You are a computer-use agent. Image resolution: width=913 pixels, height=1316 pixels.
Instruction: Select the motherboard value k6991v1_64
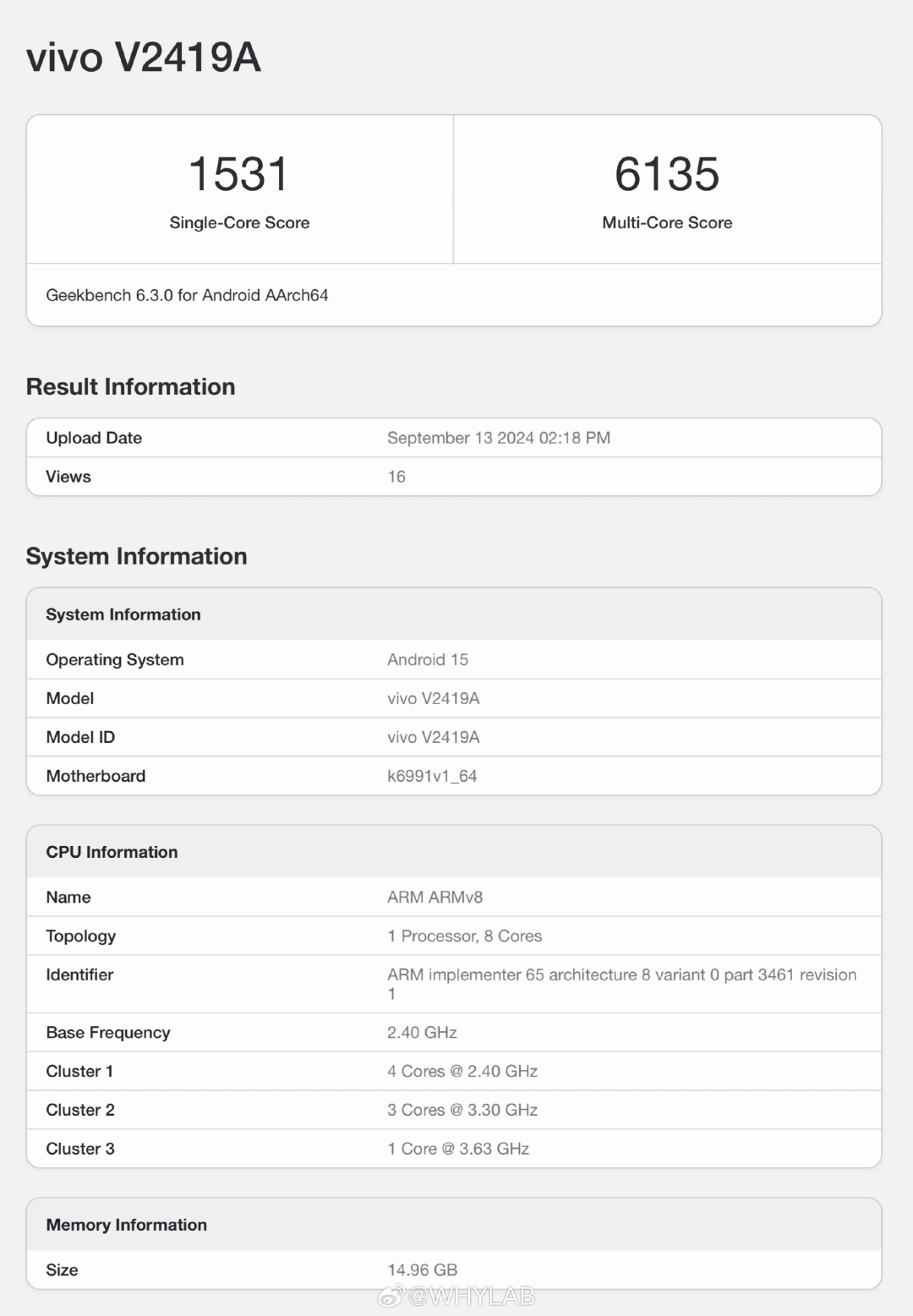[432, 776]
